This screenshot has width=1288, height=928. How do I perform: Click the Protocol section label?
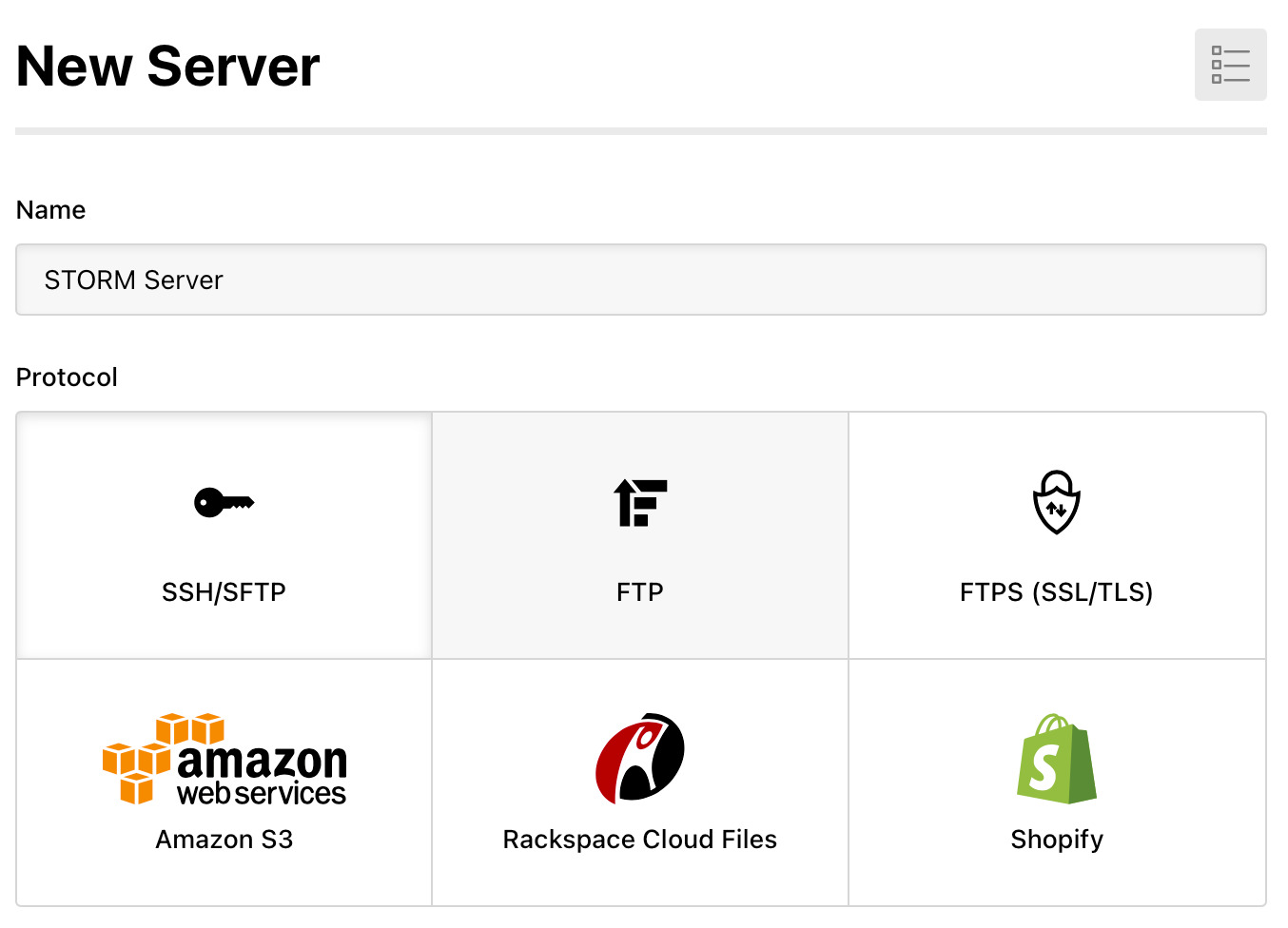pos(67,377)
